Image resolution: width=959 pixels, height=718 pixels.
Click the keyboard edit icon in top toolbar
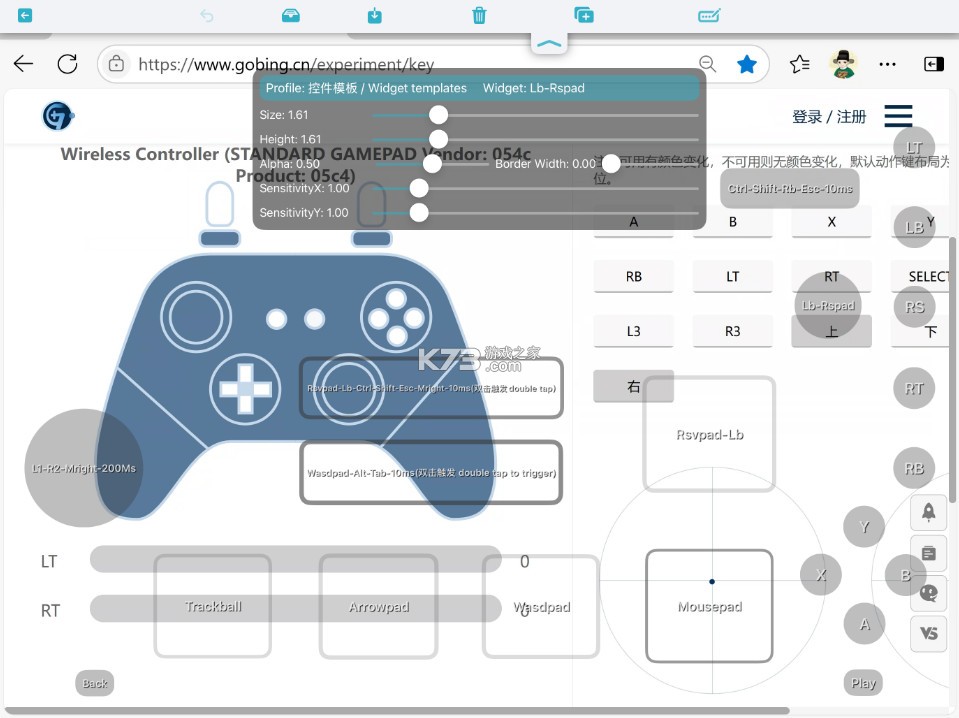709,15
